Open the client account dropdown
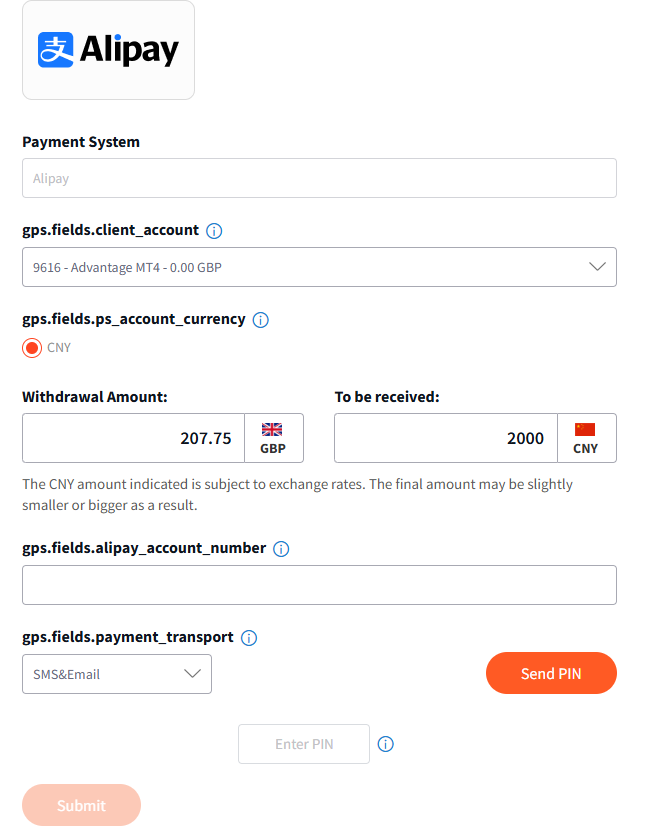649x836 pixels. tap(319, 267)
